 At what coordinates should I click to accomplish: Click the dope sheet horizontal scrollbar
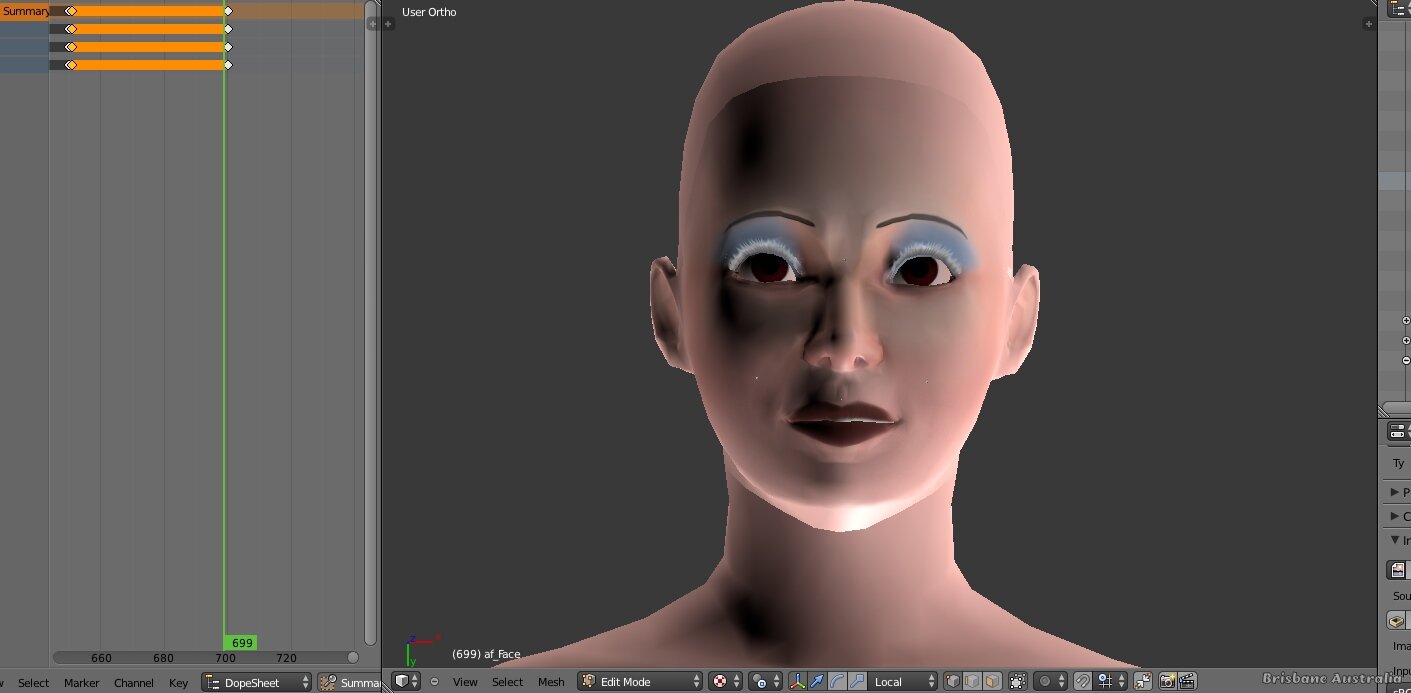[x=205, y=657]
